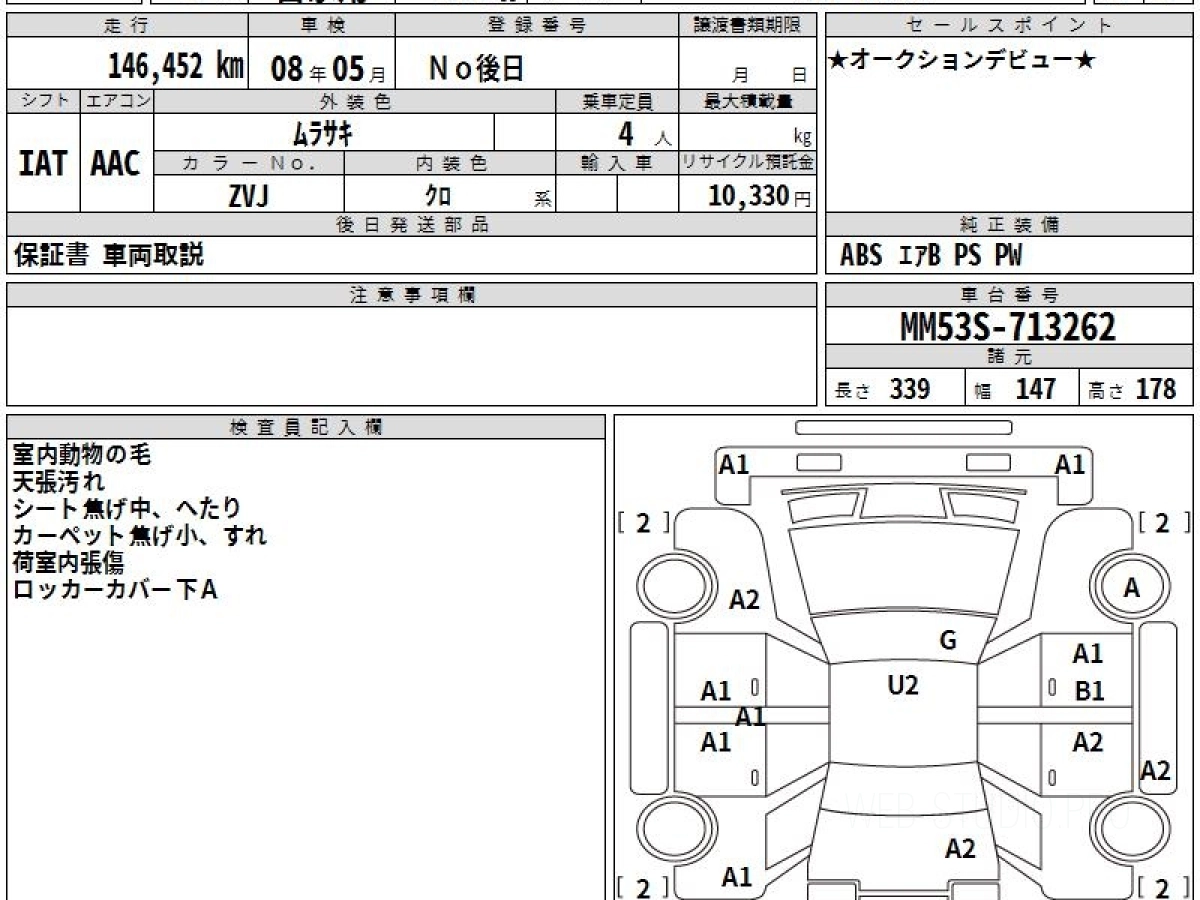The image size is (1200, 900).
Task: Click the license plate rectangle atop diagram
Action: [x=903, y=428]
